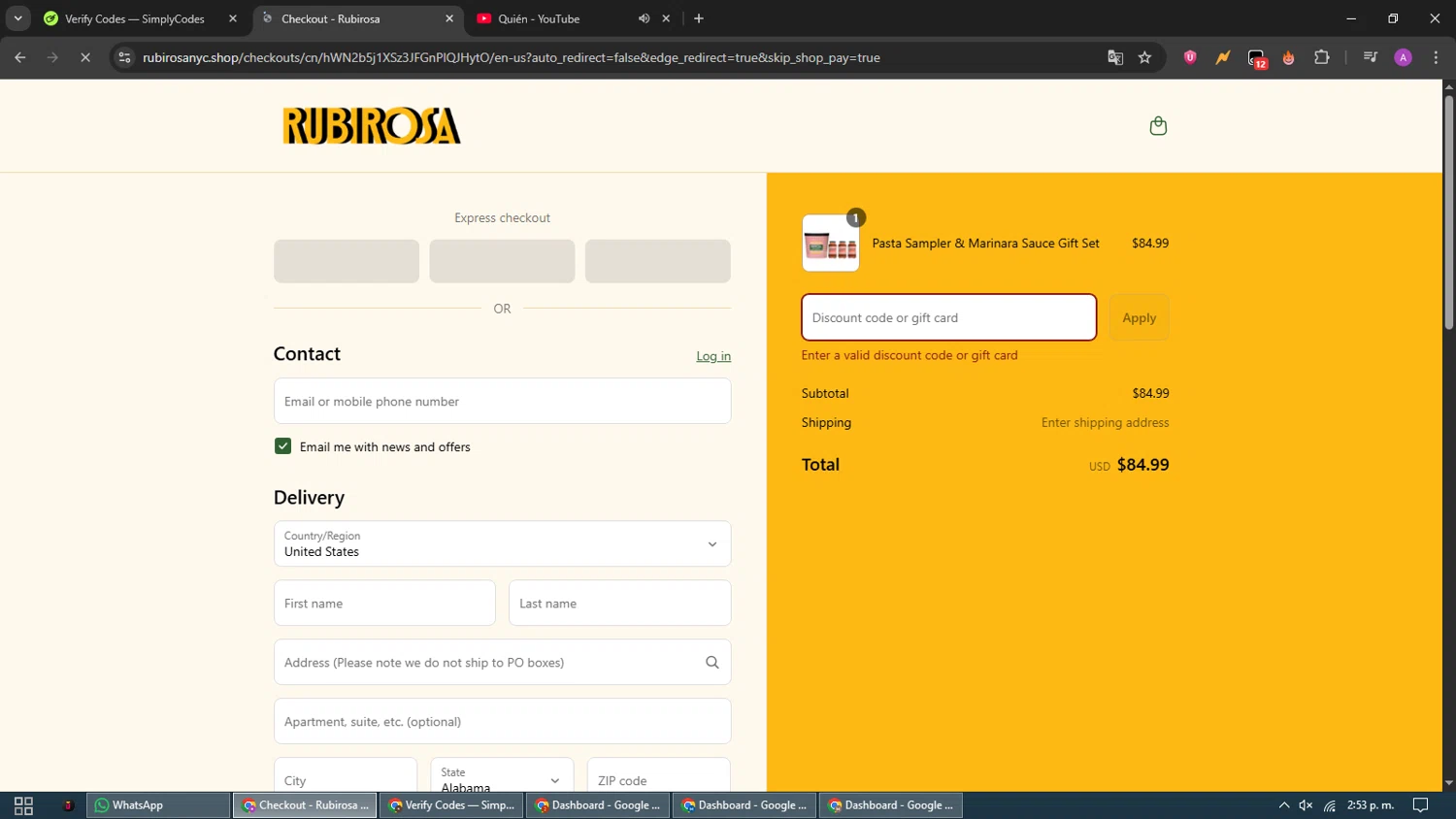Close the YouTube tab
This screenshot has height=819, width=1456.
(666, 18)
